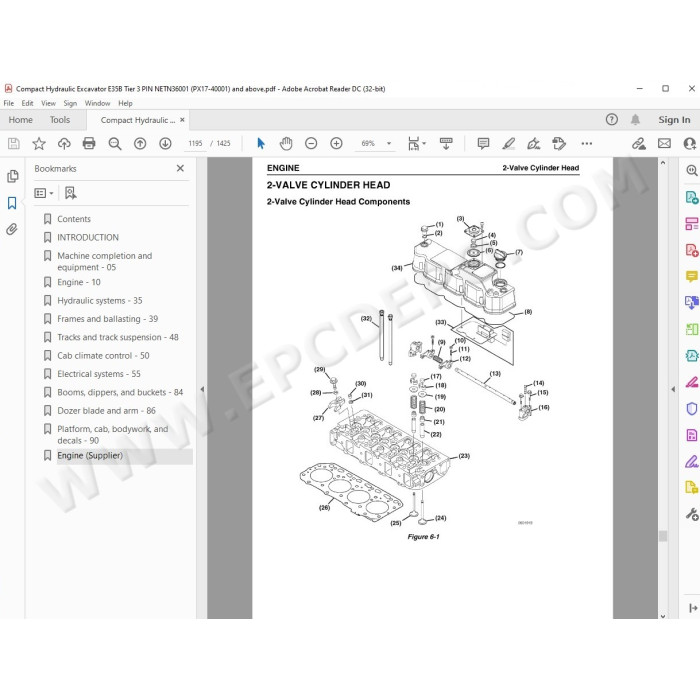Open the Protect shield tool
700x700 pixels.
click(692, 408)
